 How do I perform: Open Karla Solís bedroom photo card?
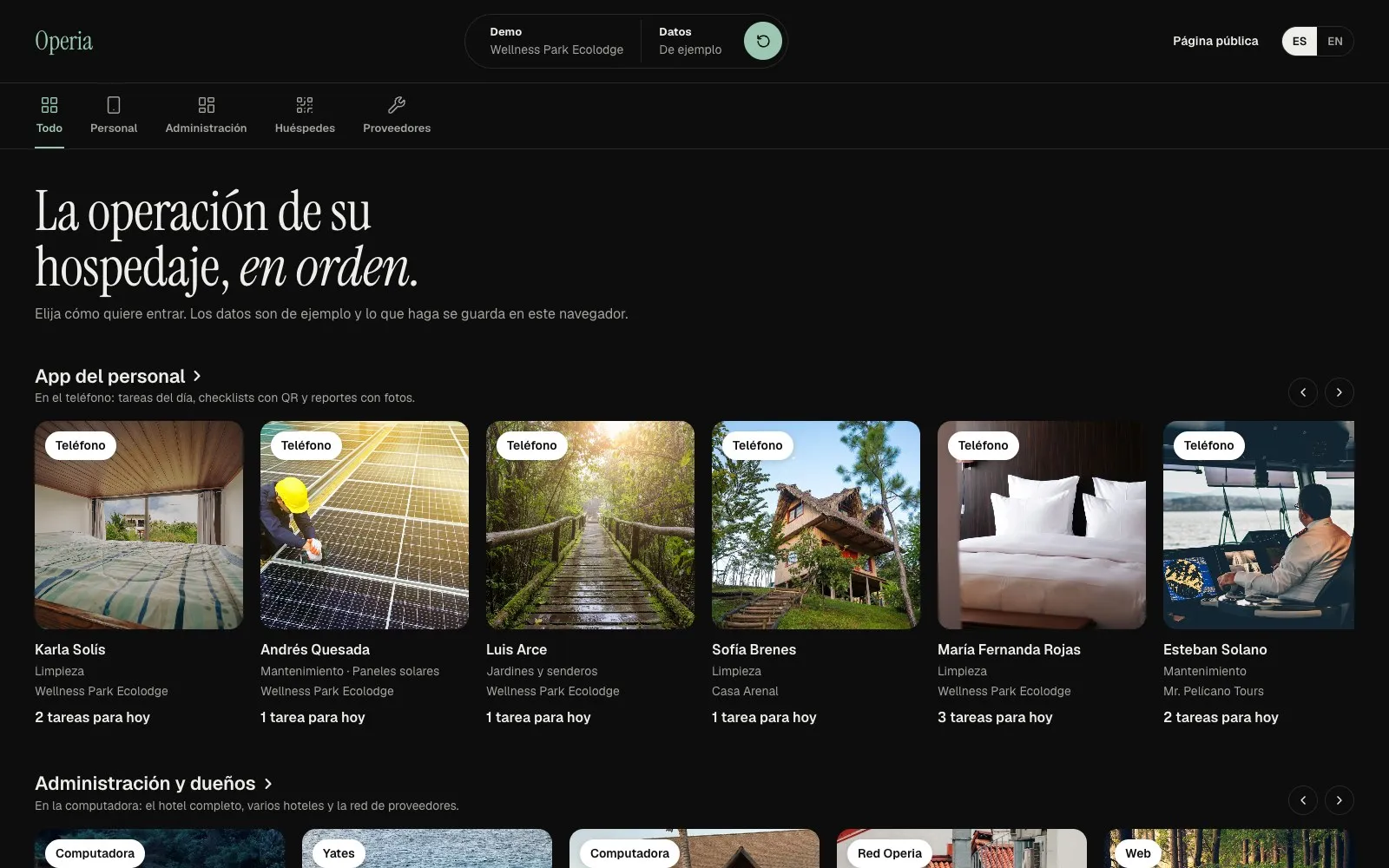coord(139,525)
